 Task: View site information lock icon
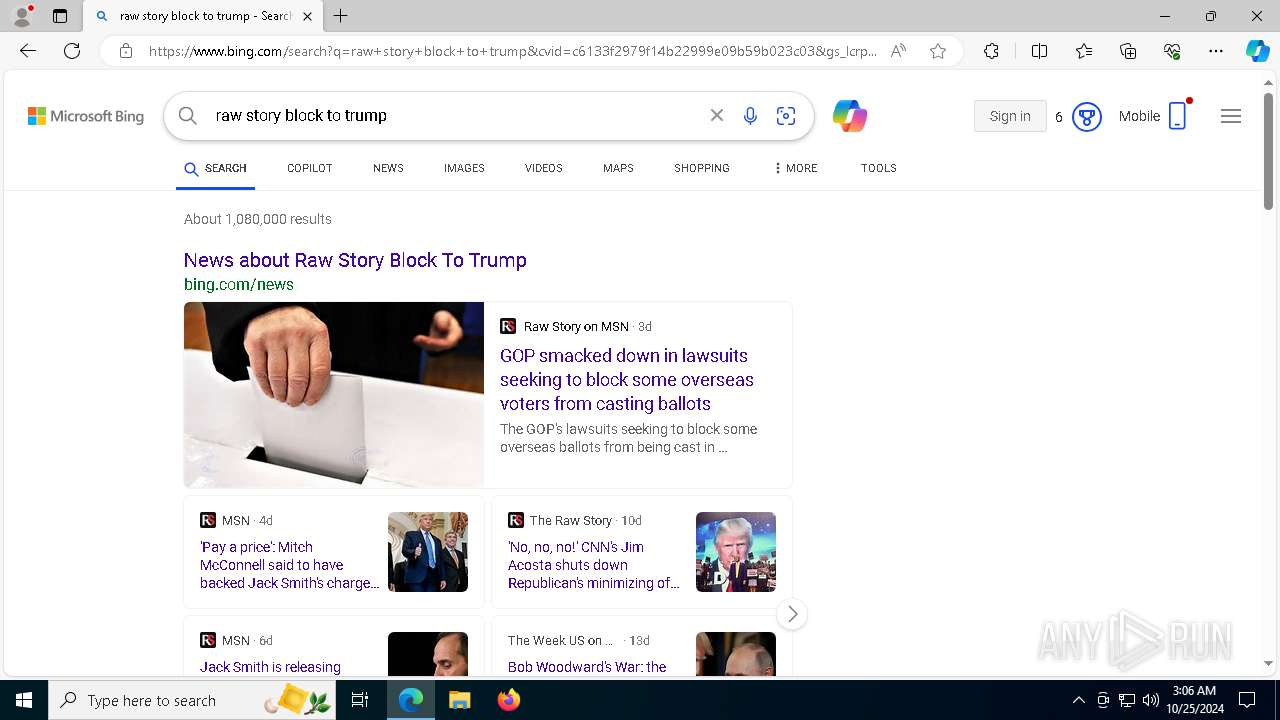(126, 51)
